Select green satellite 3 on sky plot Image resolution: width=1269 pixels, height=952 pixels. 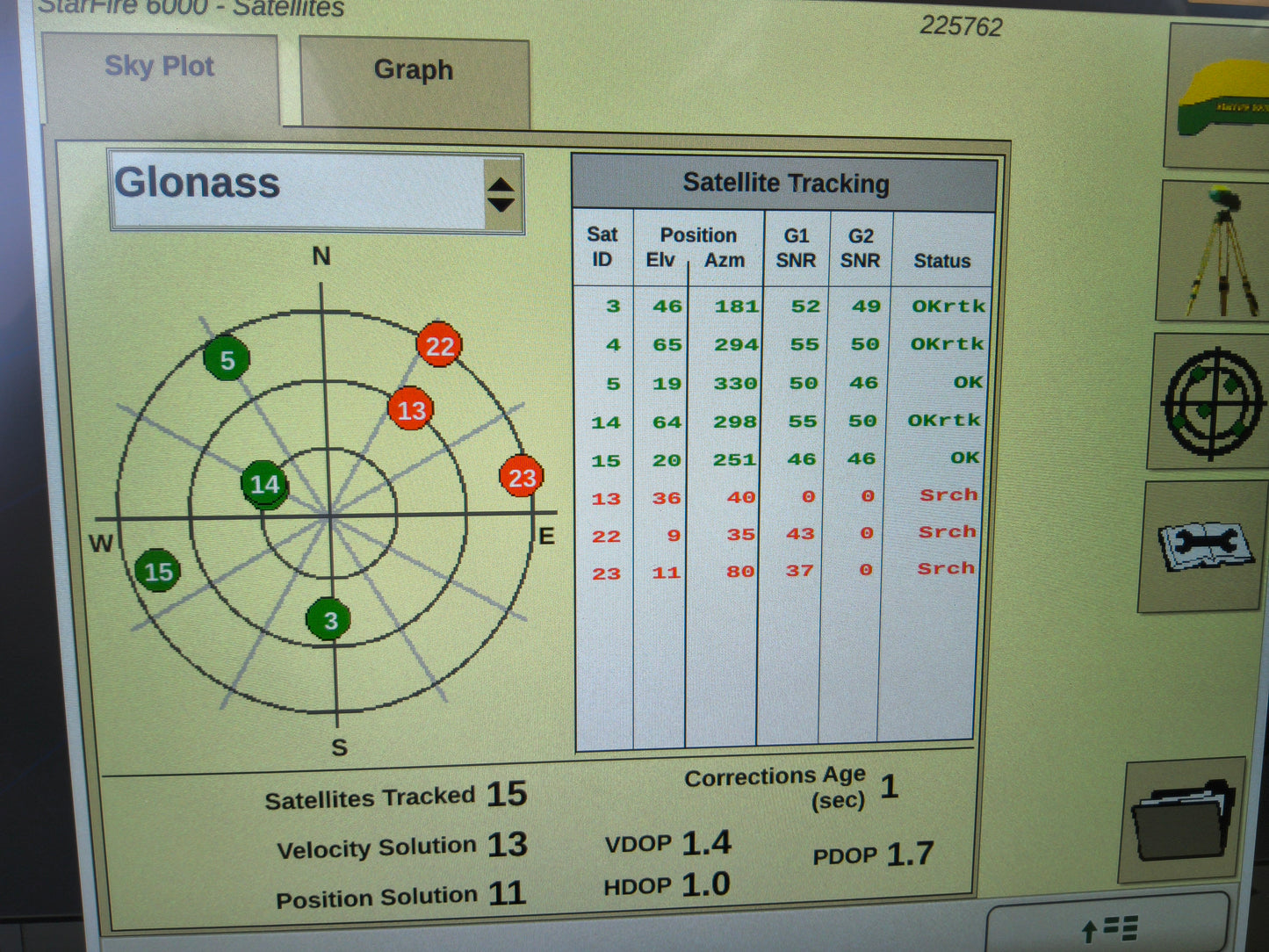(329, 620)
